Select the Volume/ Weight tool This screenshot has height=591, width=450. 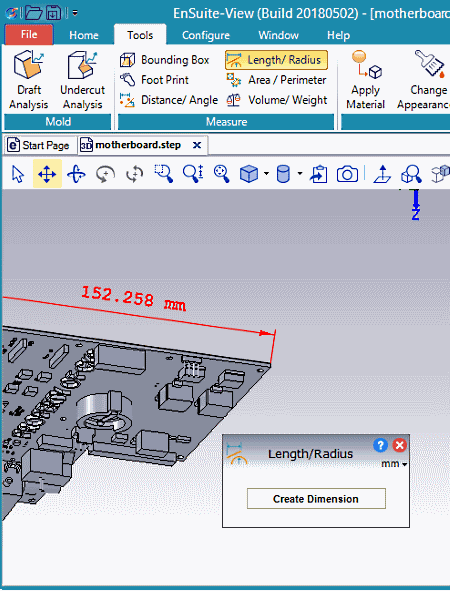(276, 100)
